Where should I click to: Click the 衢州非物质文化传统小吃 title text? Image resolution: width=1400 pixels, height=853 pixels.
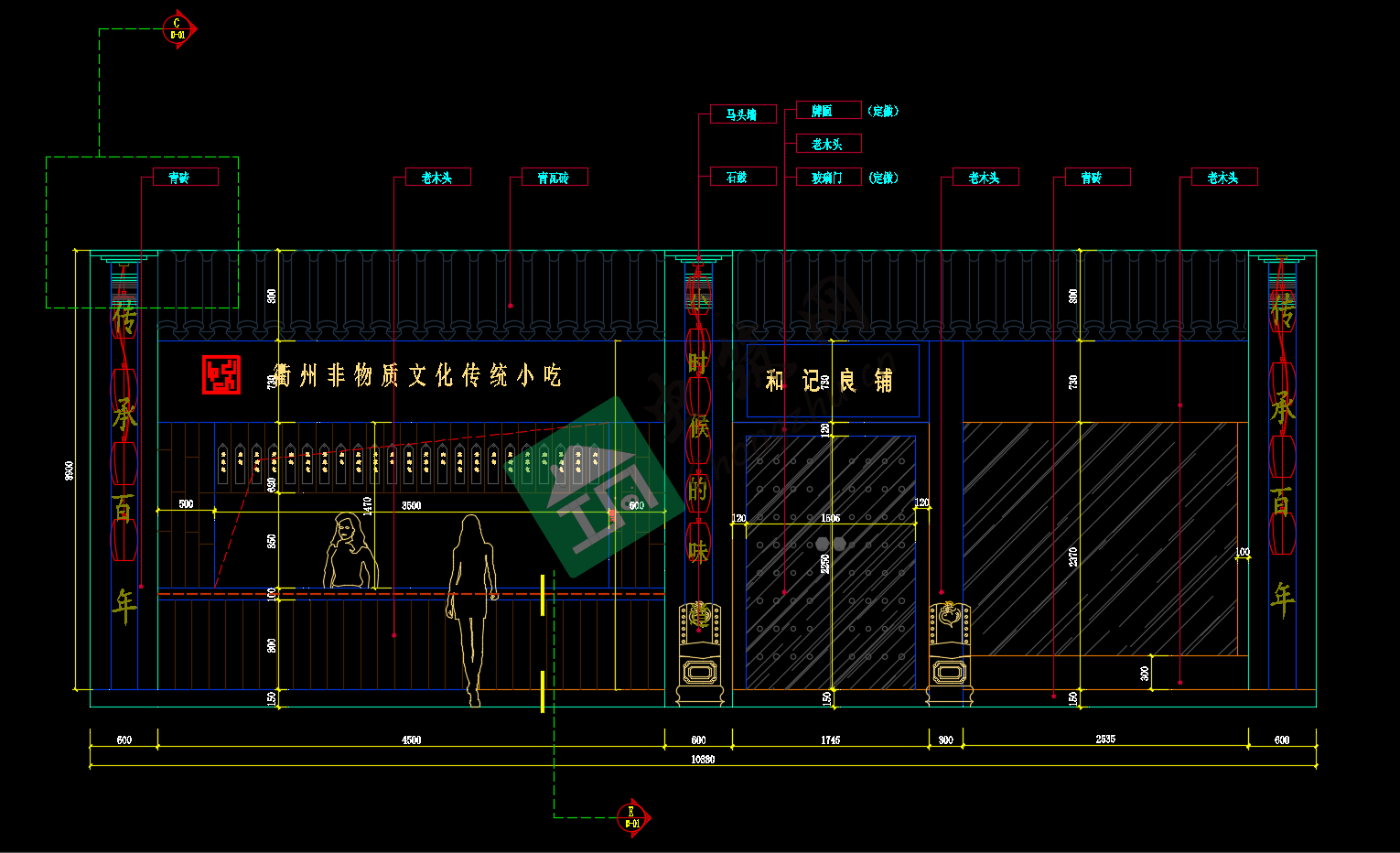[417, 375]
